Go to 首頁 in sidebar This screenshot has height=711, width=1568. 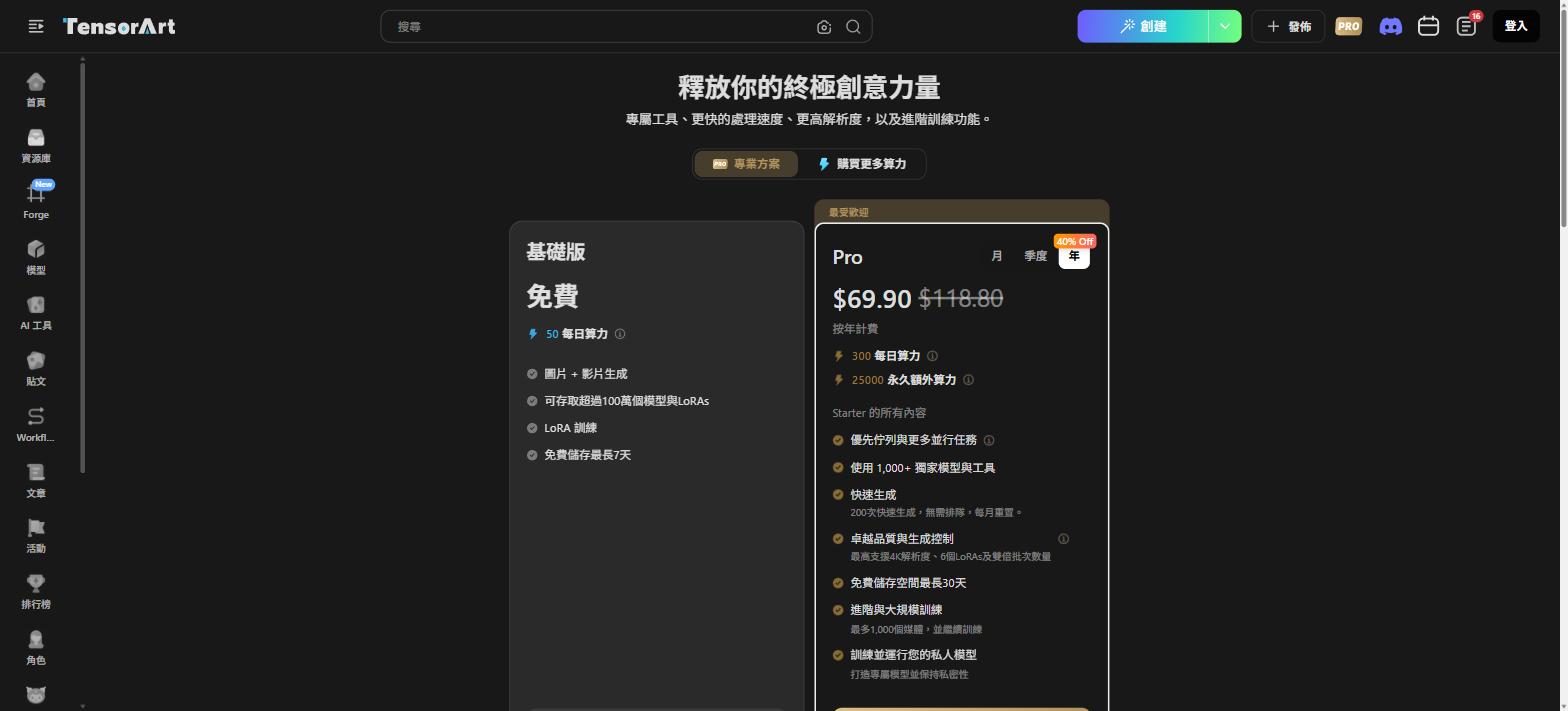[x=36, y=90]
